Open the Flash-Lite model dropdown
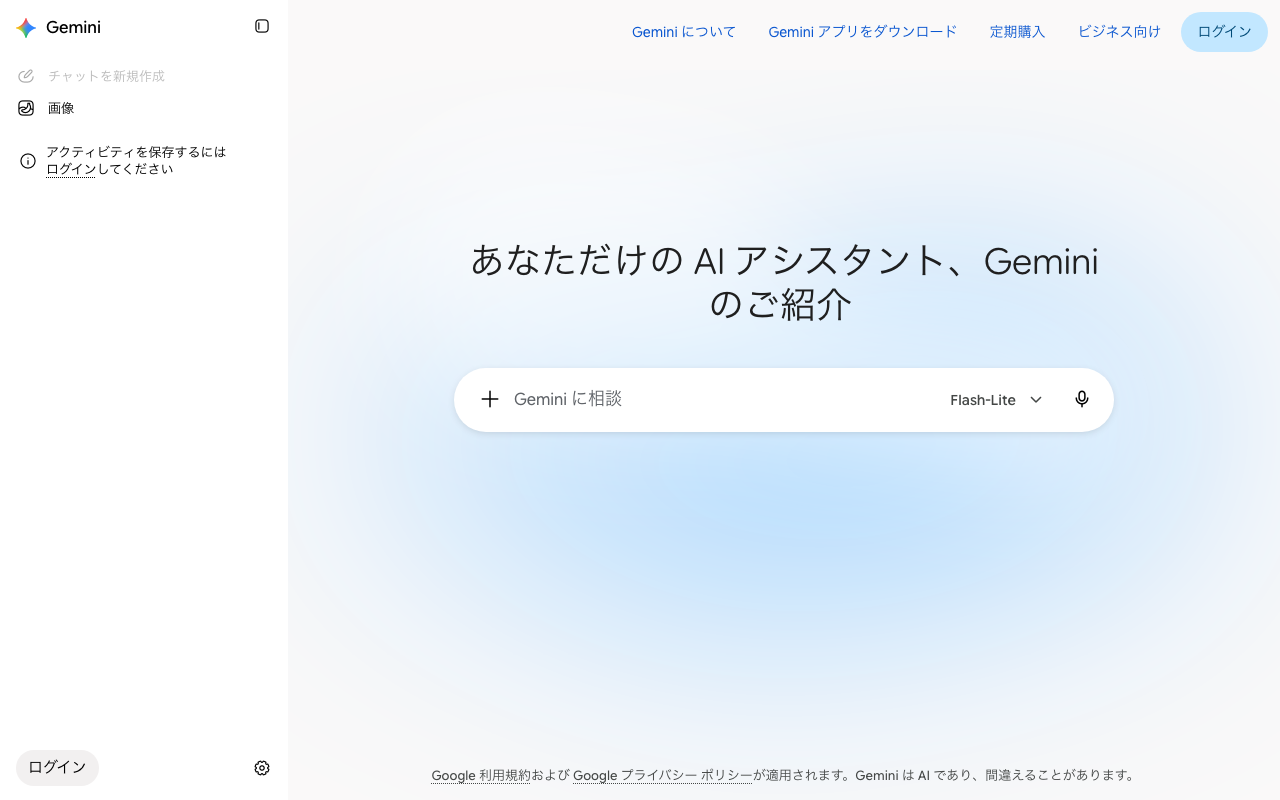The height and width of the screenshot is (800, 1280). [996, 400]
